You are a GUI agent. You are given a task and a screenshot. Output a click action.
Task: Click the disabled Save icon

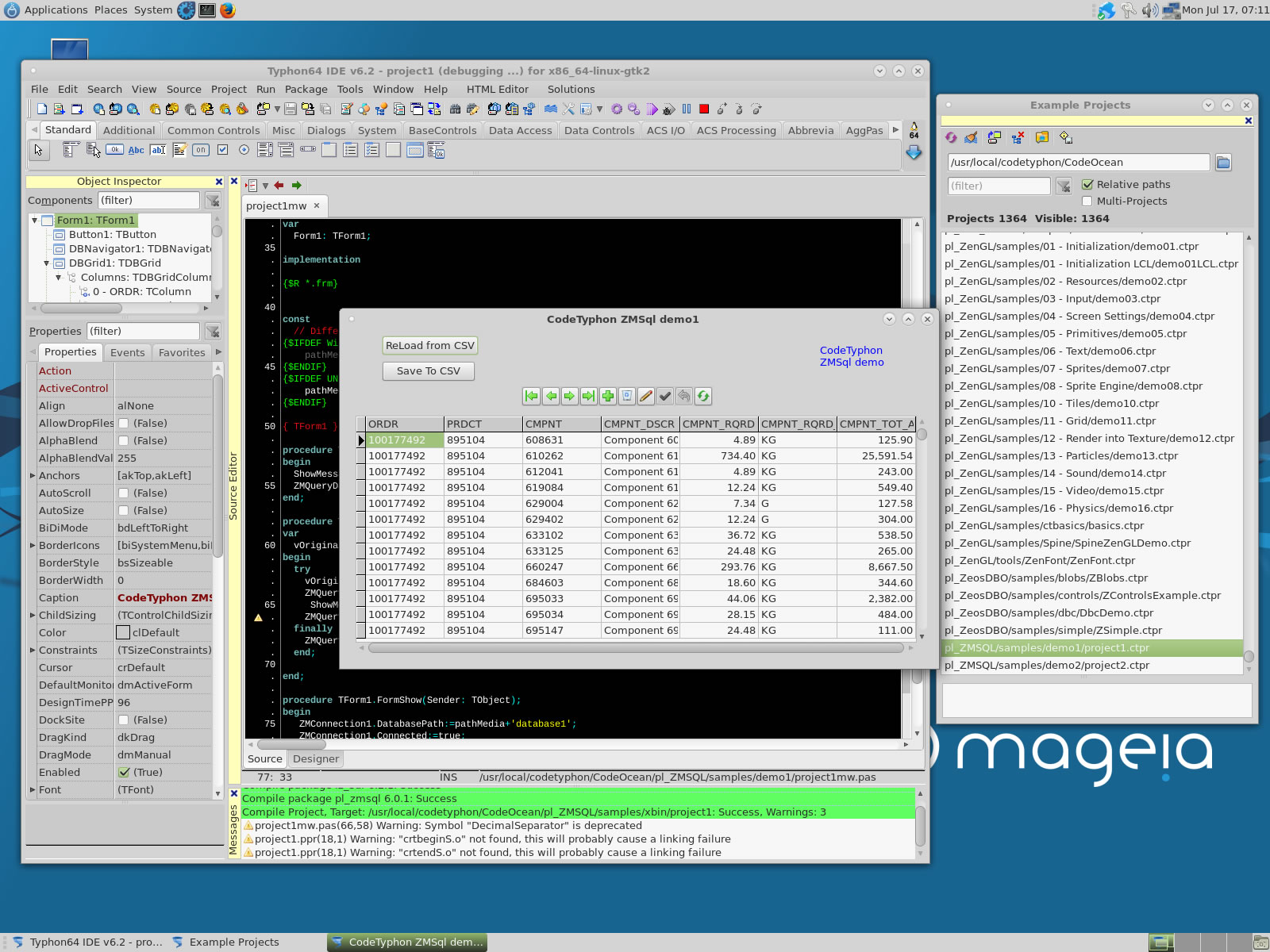[x=291, y=109]
